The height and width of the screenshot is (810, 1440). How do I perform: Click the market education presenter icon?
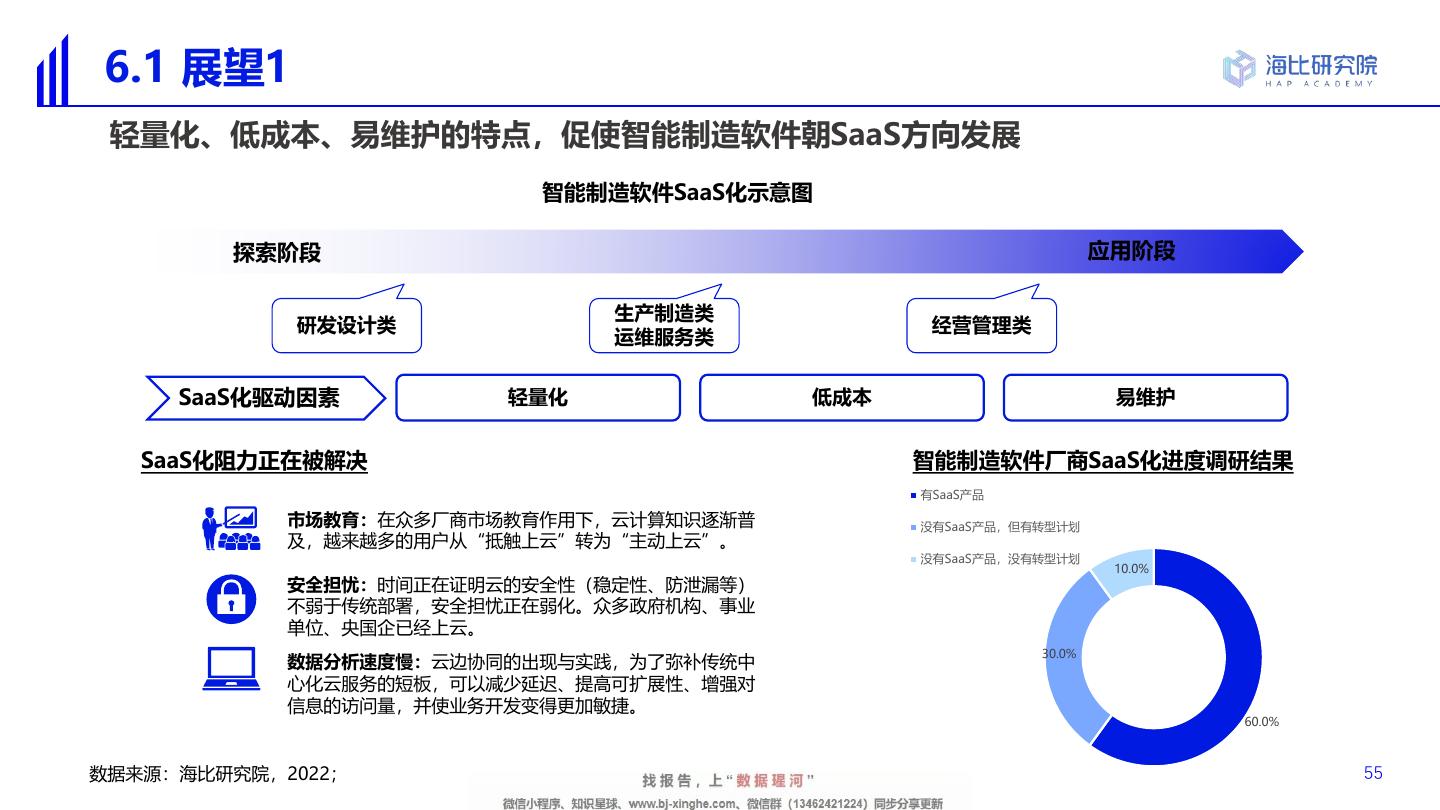coord(231,528)
